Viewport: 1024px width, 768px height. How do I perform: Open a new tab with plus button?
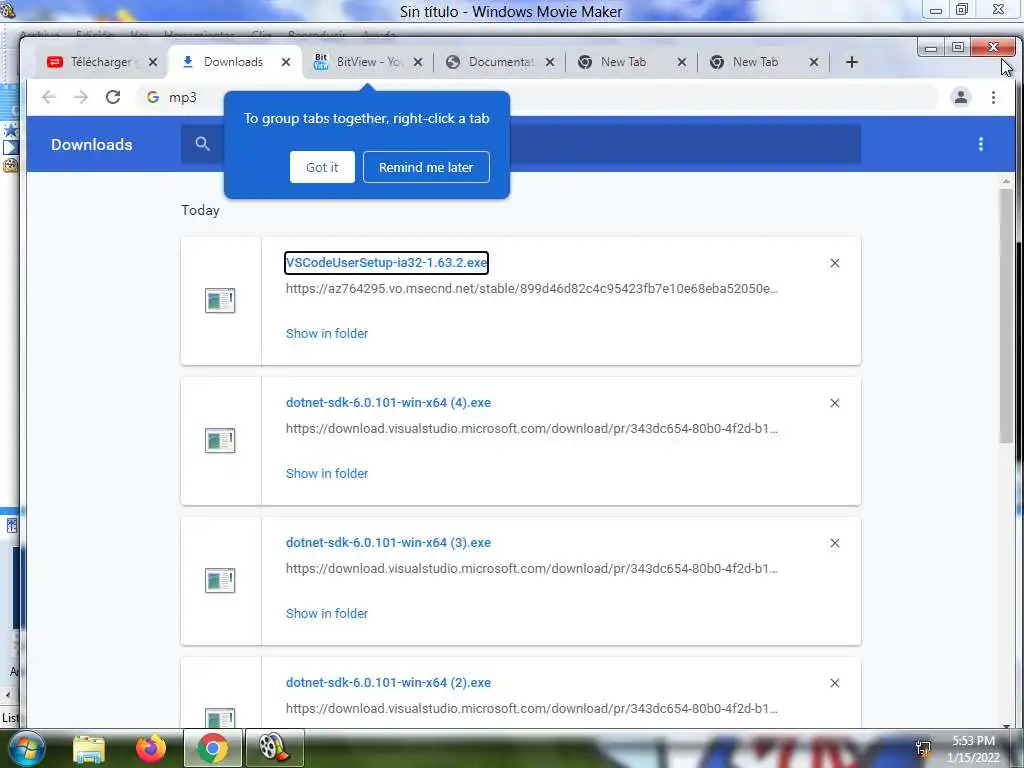pos(852,62)
